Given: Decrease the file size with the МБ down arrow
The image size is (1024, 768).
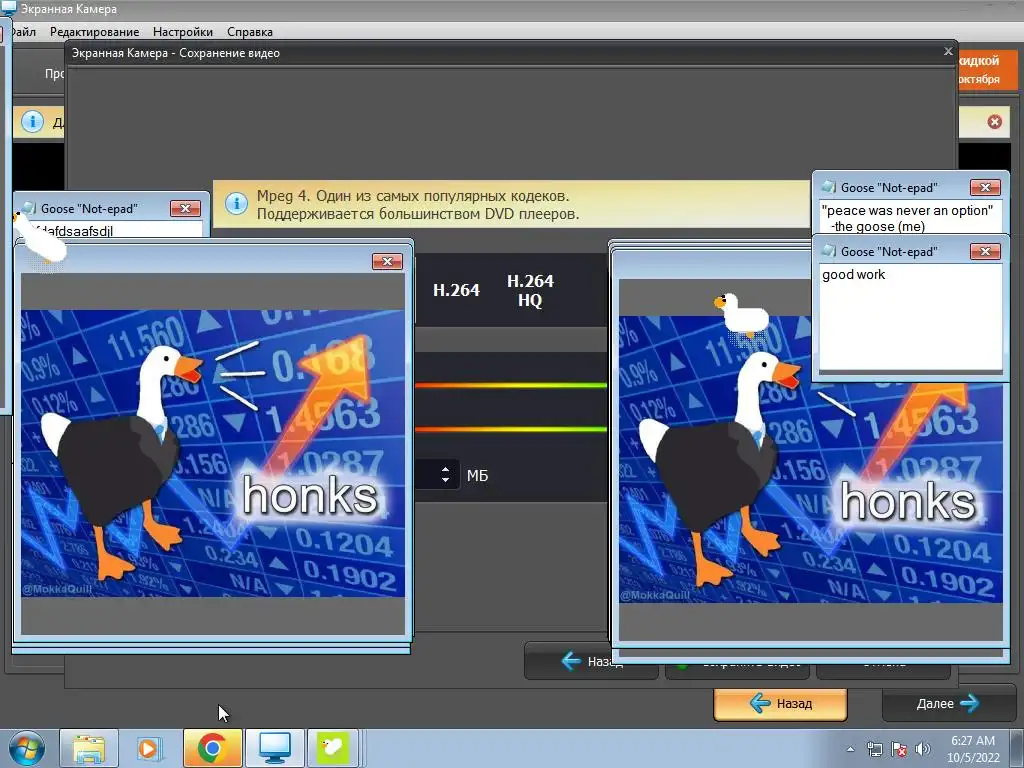Looking at the screenshot, I should (x=445, y=480).
